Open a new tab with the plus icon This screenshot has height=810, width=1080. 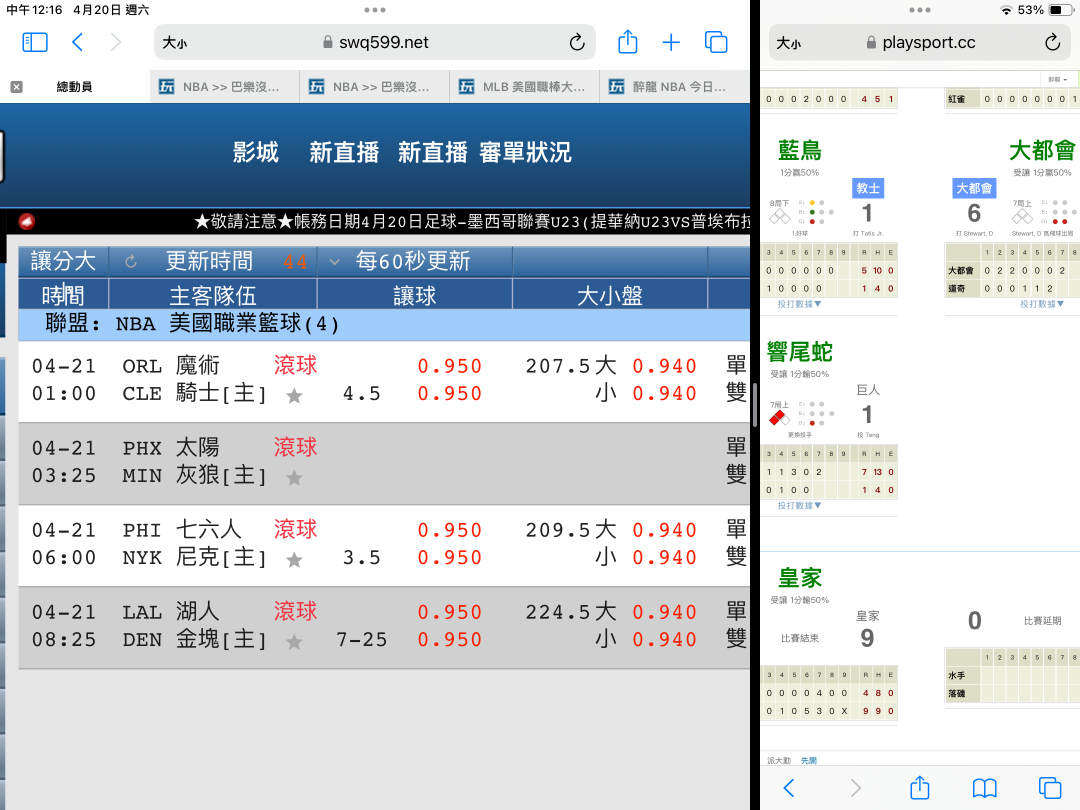[x=671, y=43]
